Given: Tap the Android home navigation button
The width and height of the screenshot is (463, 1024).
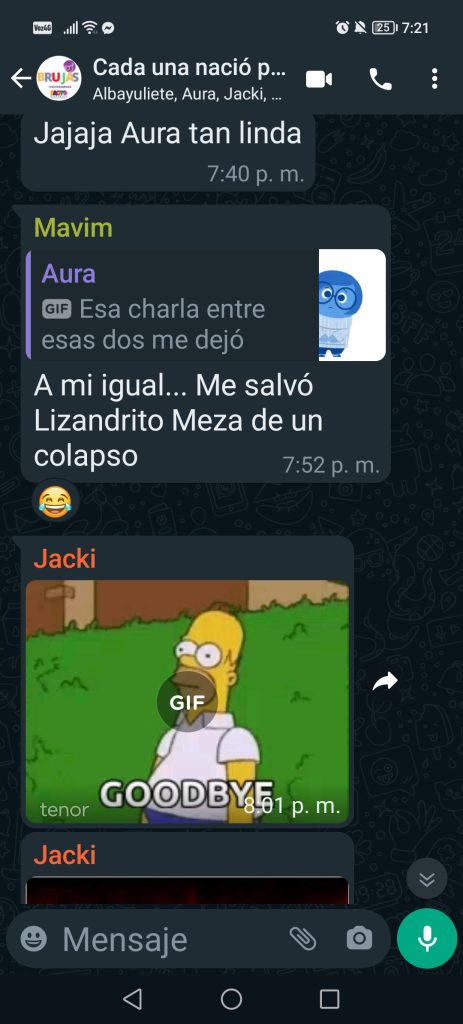Looking at the screenshot, I should (x=231, y=999).
